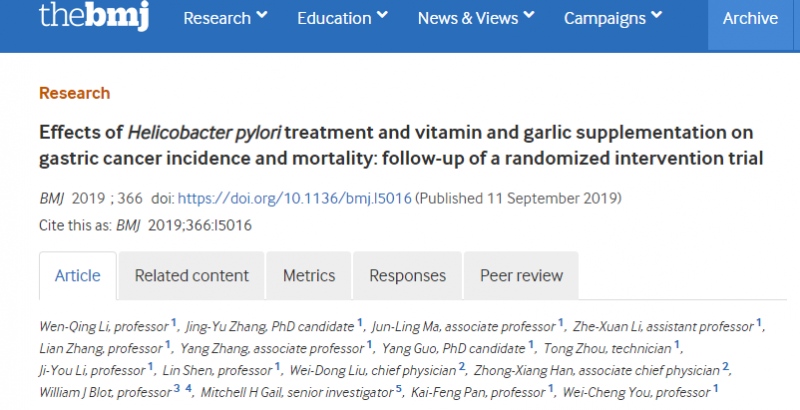Click affiliation 1 next to Wen-Qing Li
The width and height of the screenshot is (800, 410).
coord(174,322)
